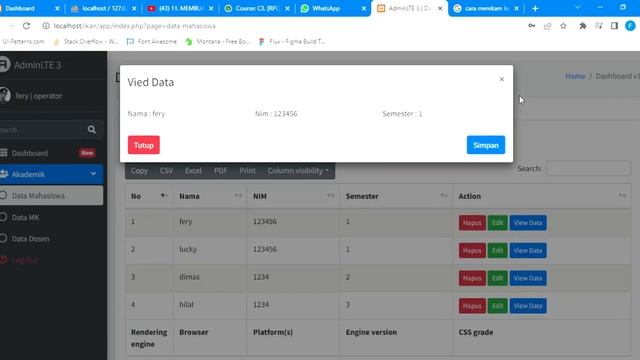640x360 pixels.
Task: Click the site info icon in address bar
Action: click(46, 26)
